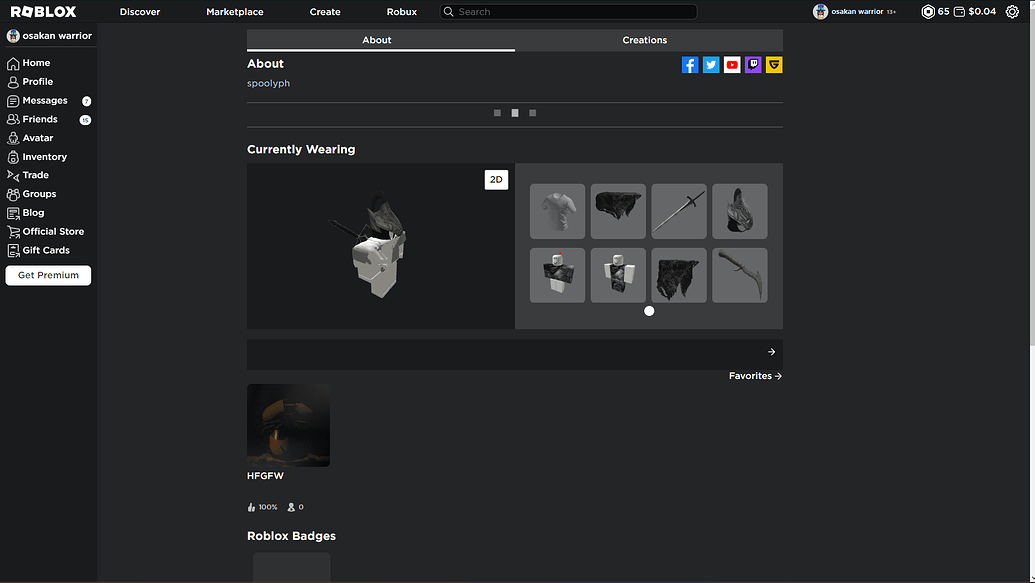
Task: Click the header avatar of osakan warrior
Action: pyautogui.click(x=820, y=12)
